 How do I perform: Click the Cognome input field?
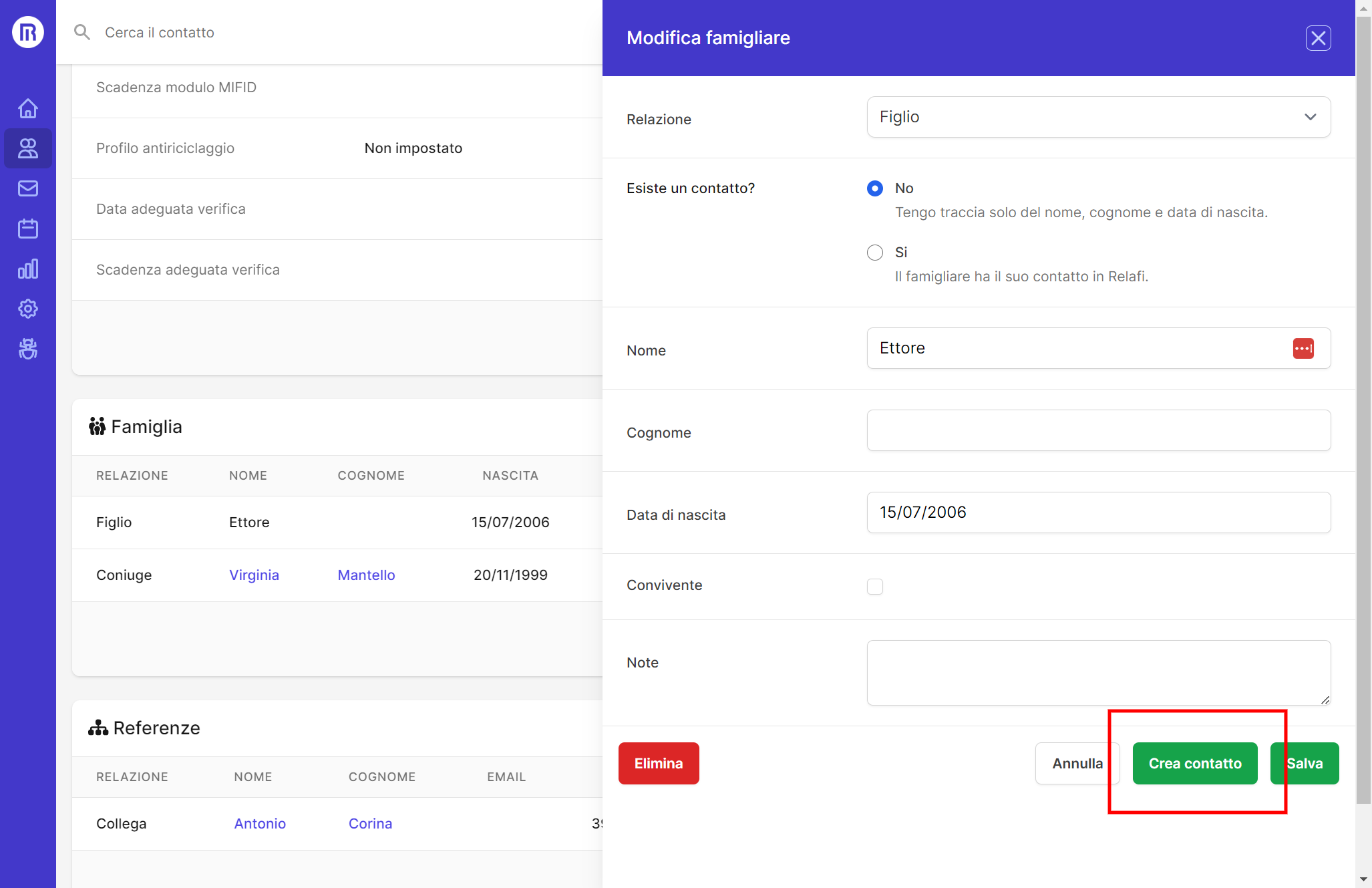[1098, 430]
